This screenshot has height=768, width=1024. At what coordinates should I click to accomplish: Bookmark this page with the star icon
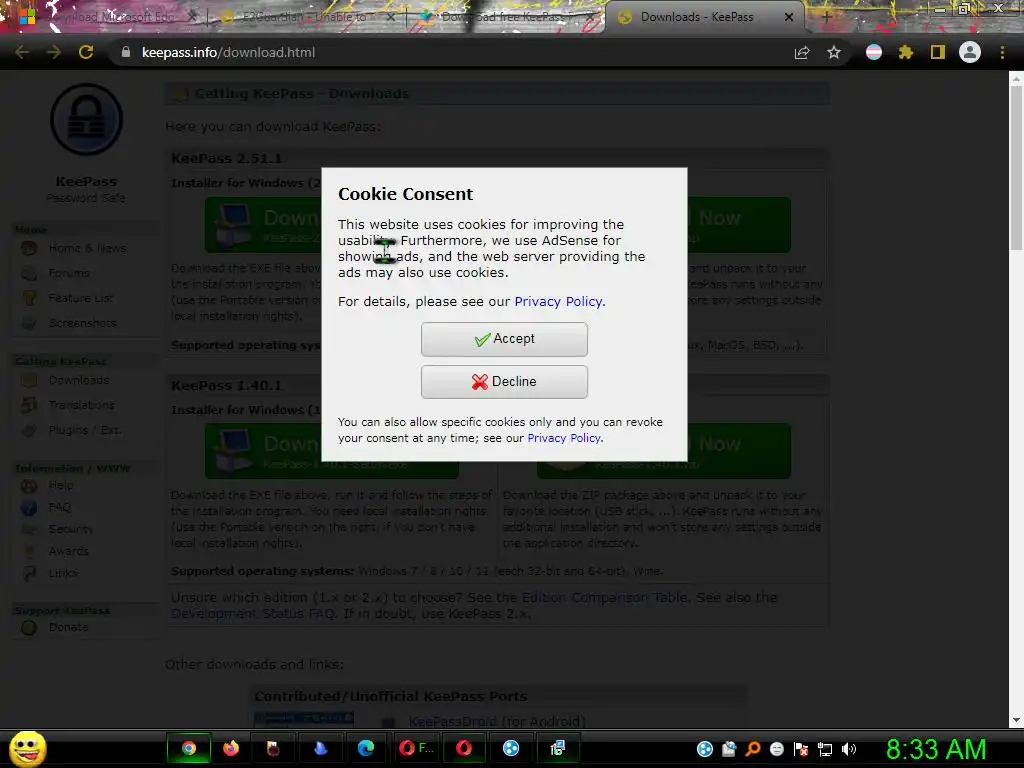tap(834, 52)
